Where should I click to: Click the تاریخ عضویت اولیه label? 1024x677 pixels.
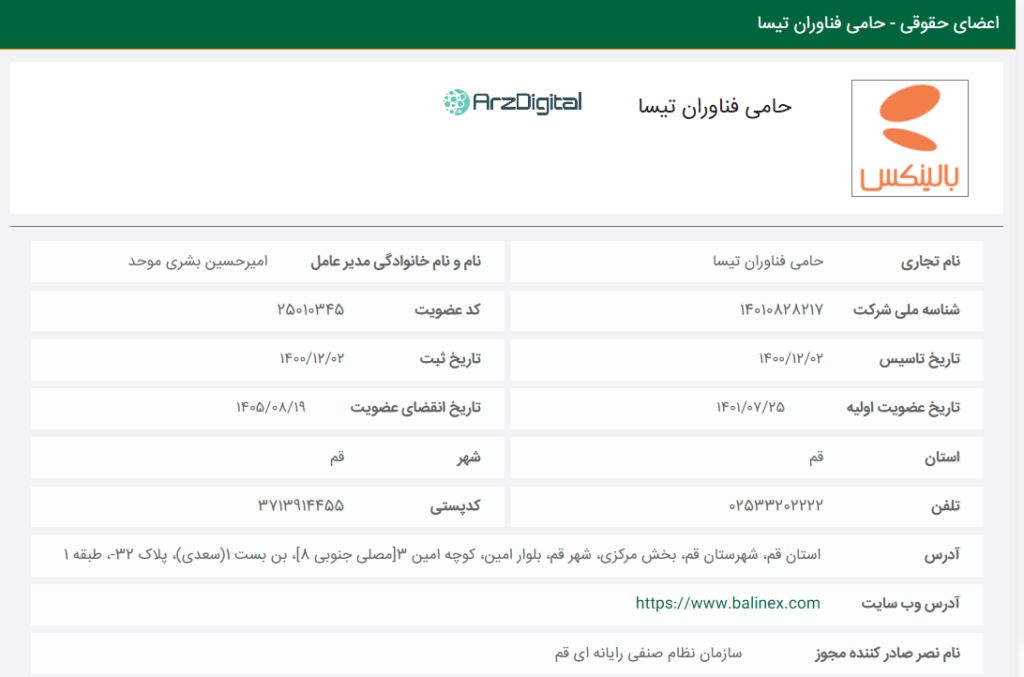903,408
